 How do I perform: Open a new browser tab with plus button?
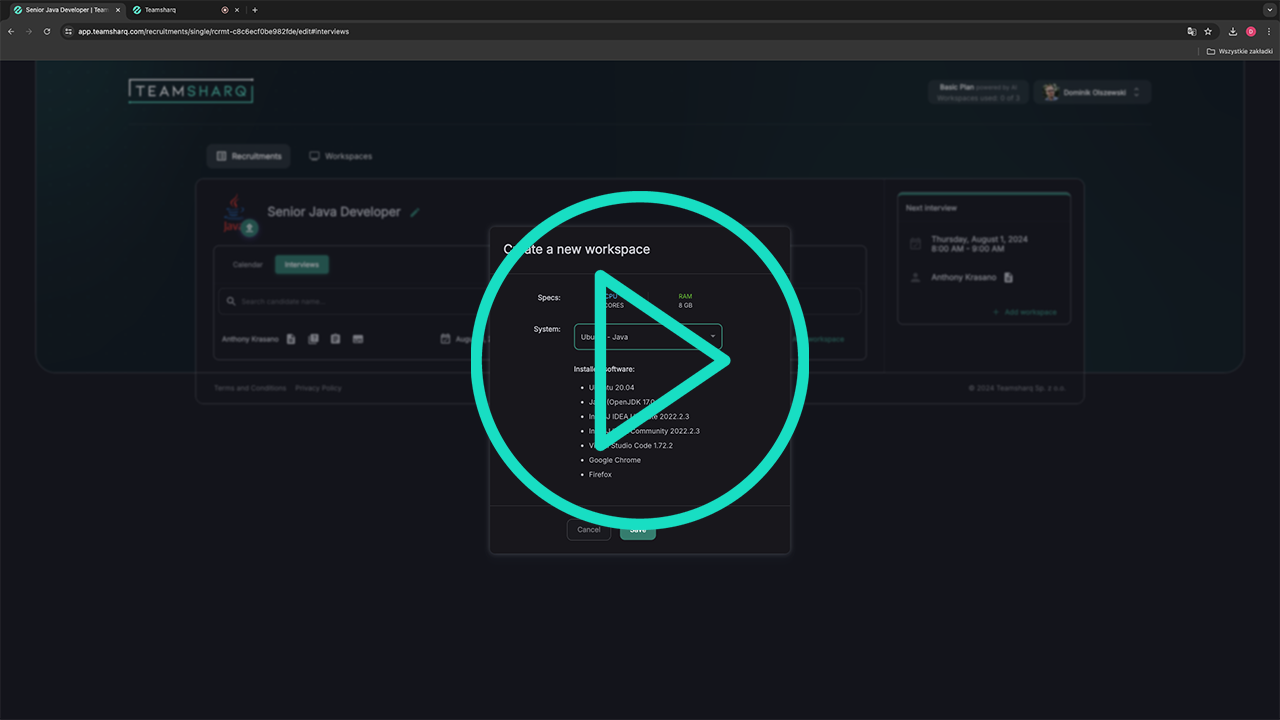click(x=255, y=10)
